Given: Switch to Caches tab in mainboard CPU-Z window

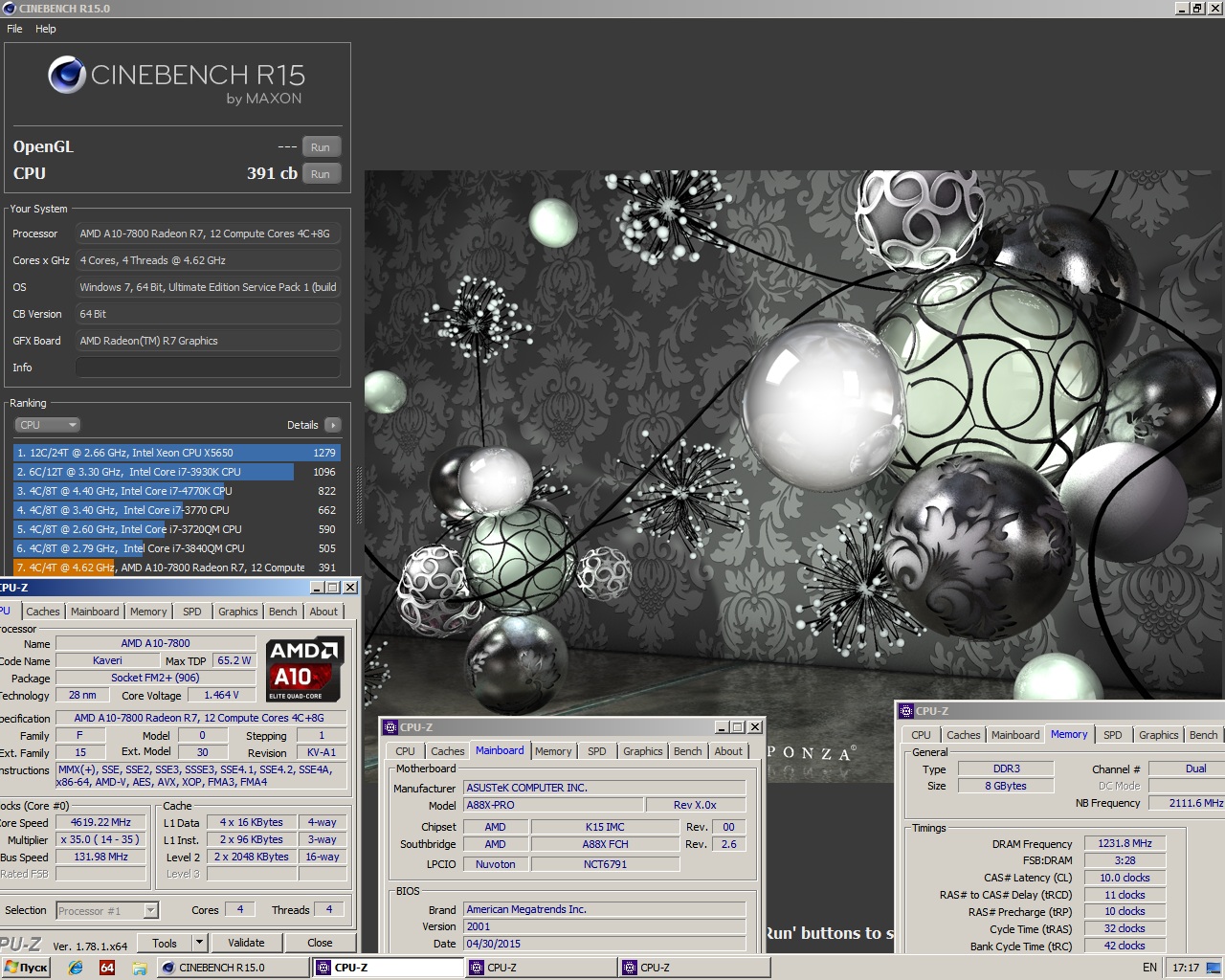Looking at the screenshot, I should pyautogui.click(x=447, y=751).
